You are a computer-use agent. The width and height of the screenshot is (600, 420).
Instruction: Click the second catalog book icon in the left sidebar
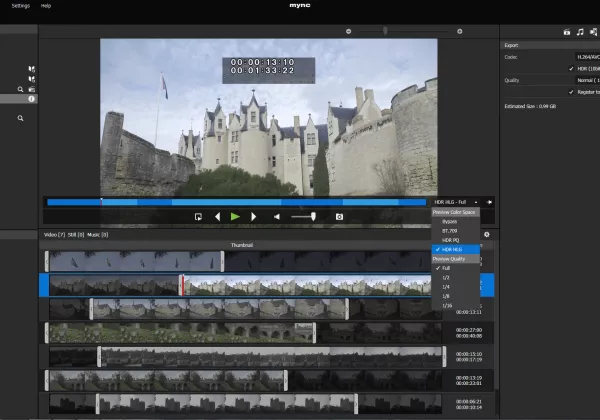pyautogui.click(x=32, y=79)
